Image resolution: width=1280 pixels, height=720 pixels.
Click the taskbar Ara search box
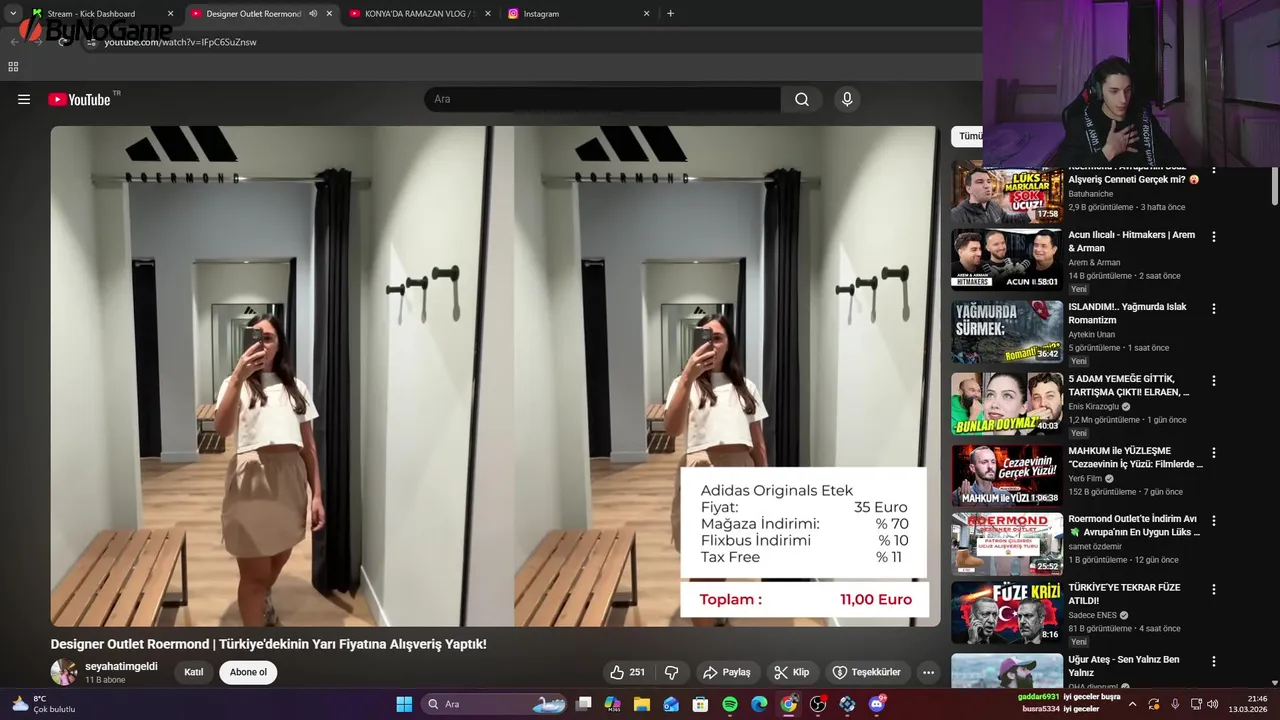(495, 704)
